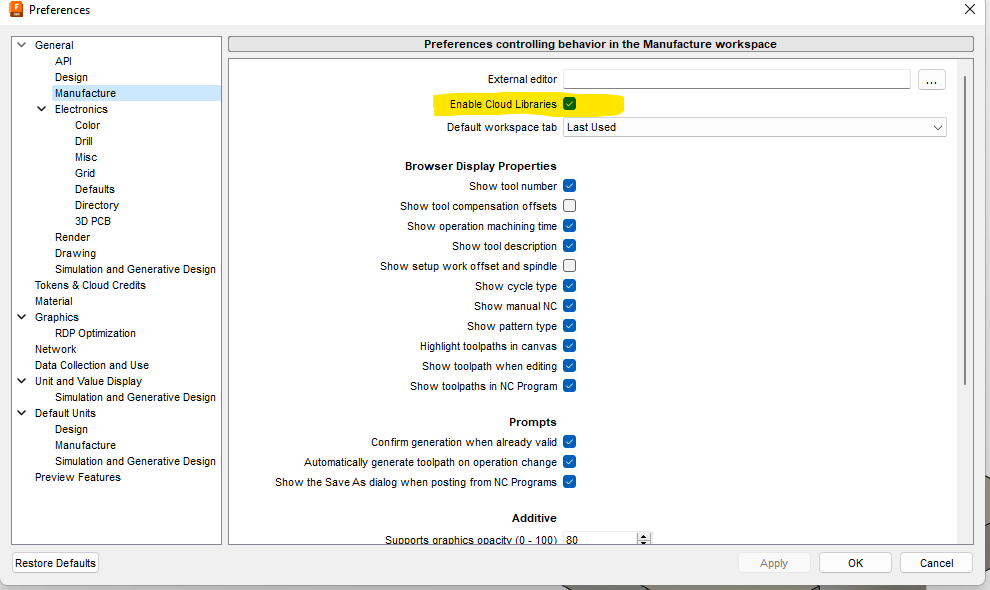The height and width of the screenshot is (590, 990).
Task: Open Misc settings under Electronics
Action: coord(86,157)
